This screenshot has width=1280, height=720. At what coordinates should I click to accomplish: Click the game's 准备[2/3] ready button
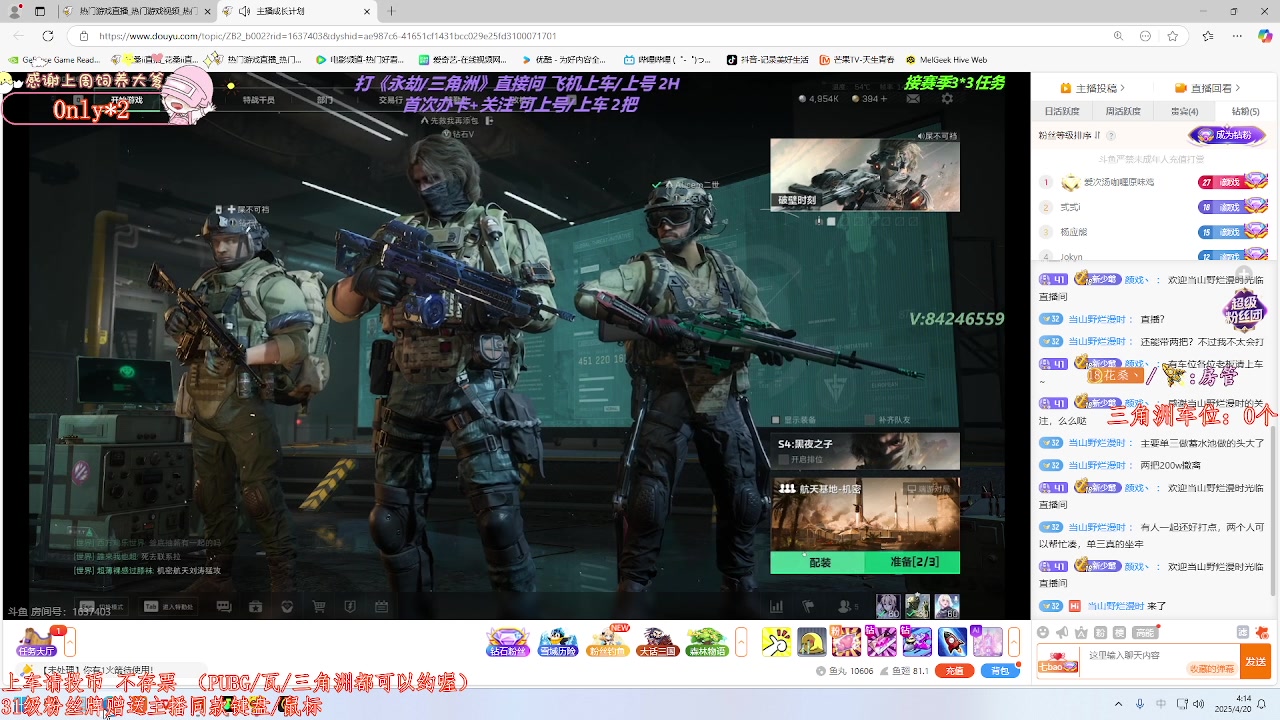click(914, 562)
